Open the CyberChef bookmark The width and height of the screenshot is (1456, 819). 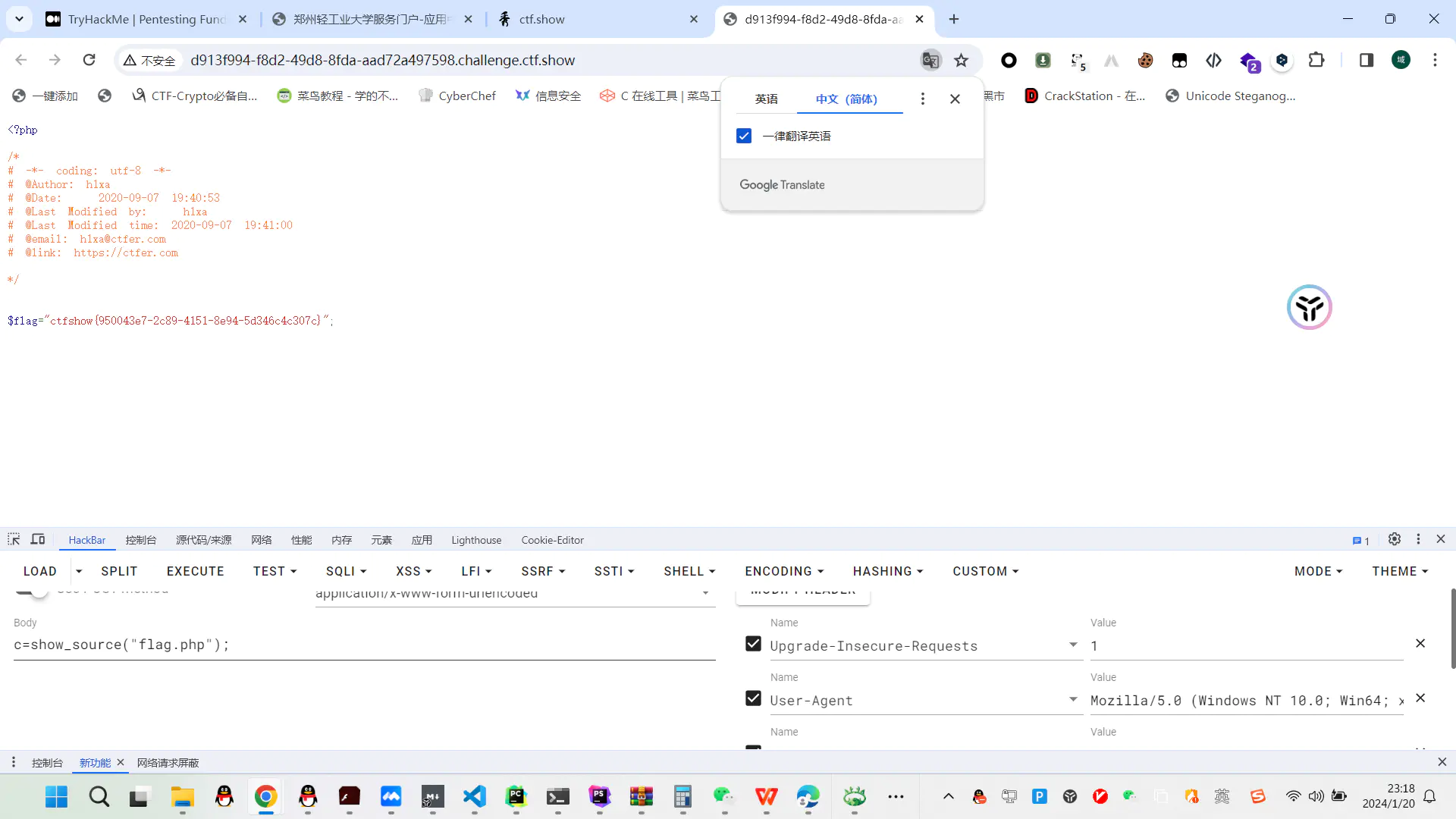tap(457, 96)
